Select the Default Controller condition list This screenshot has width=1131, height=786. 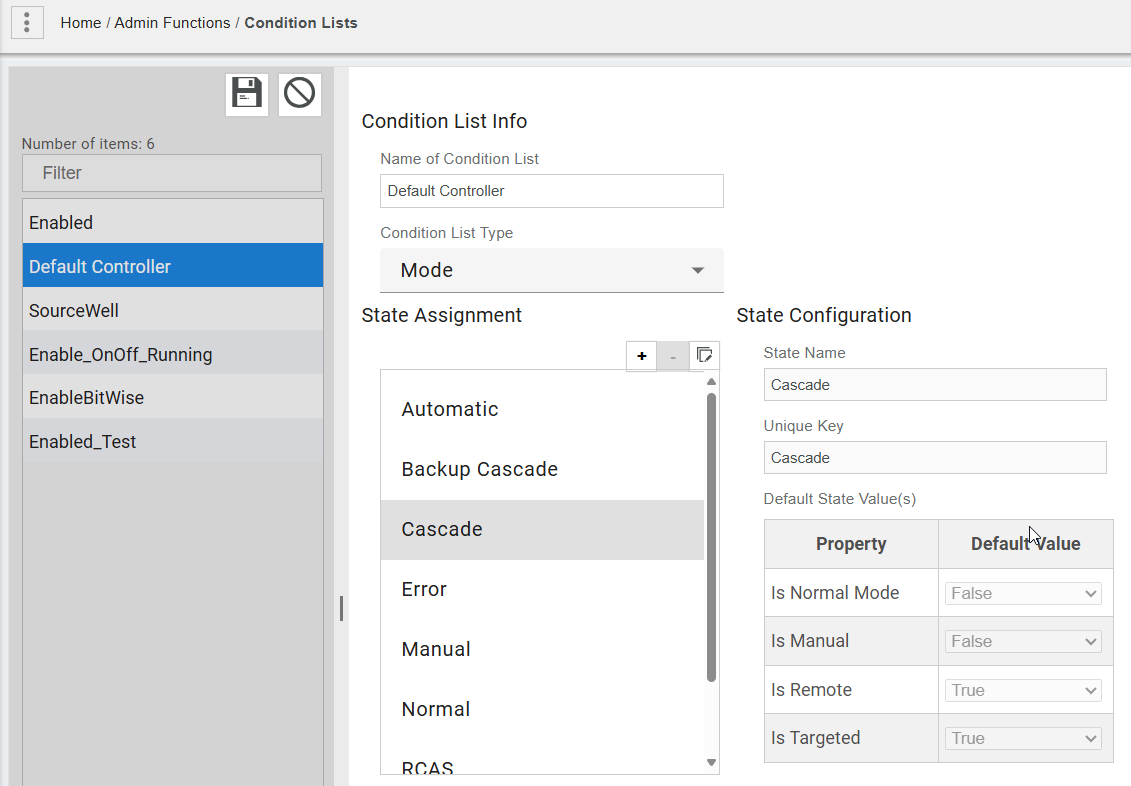[x=173, y=266]
